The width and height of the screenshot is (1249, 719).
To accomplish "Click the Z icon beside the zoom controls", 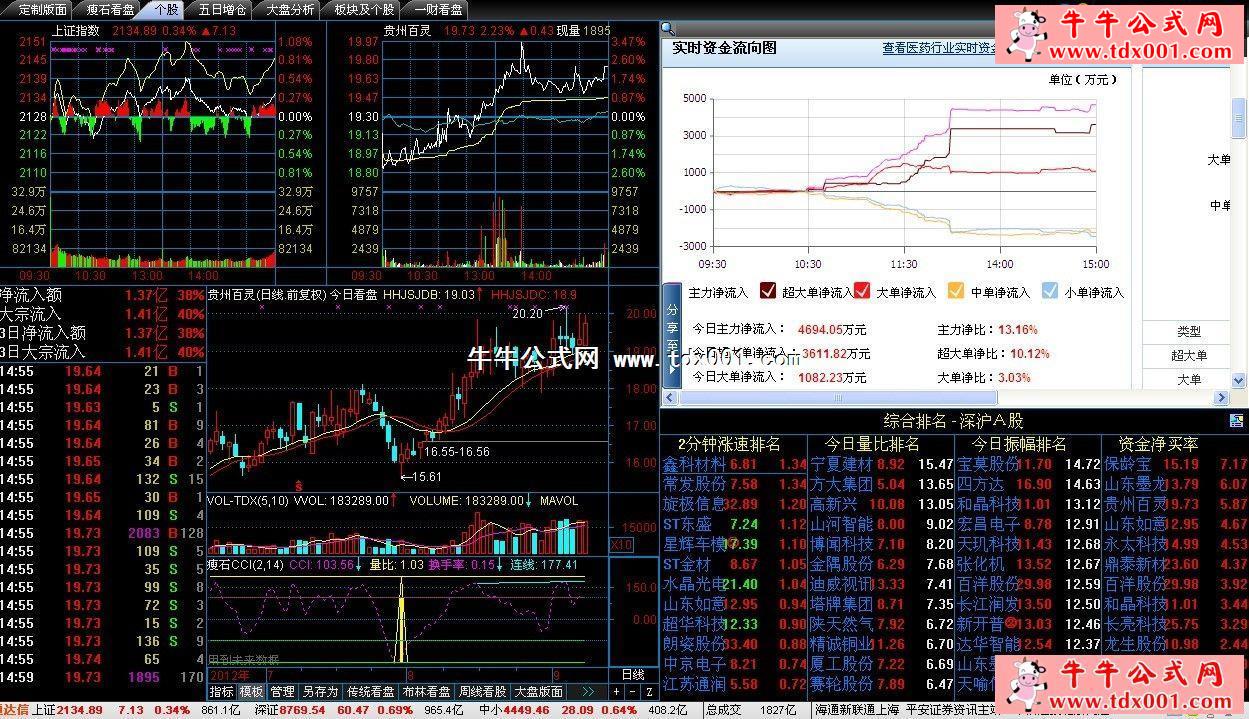I will [649, 692].
